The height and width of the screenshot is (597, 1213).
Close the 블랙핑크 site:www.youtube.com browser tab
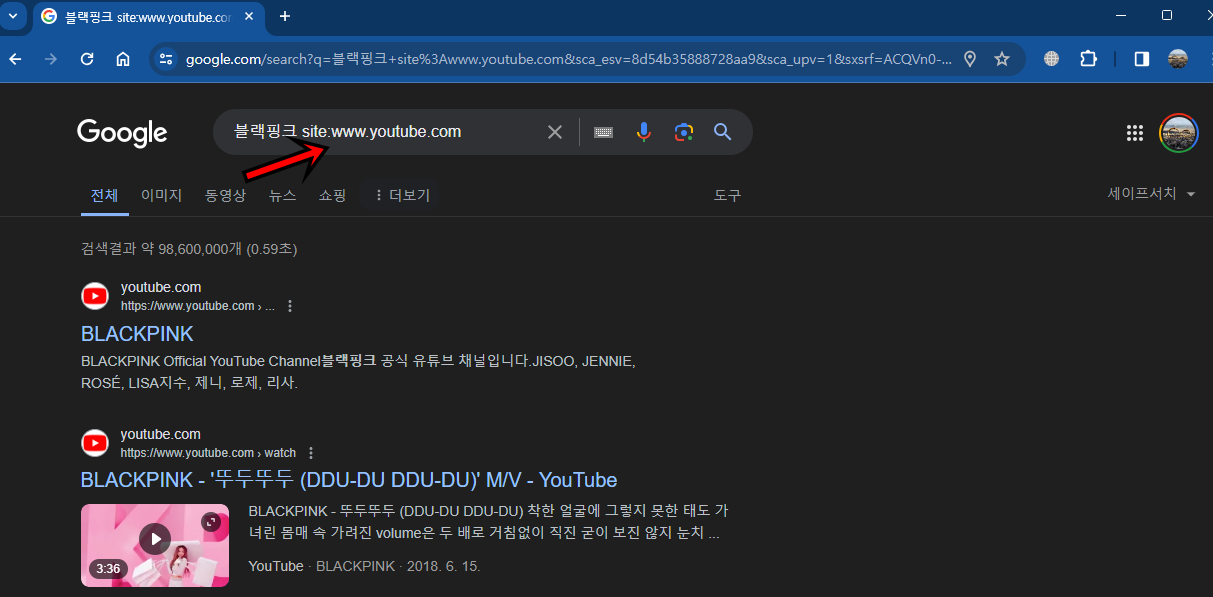click(x=248, y=16)
